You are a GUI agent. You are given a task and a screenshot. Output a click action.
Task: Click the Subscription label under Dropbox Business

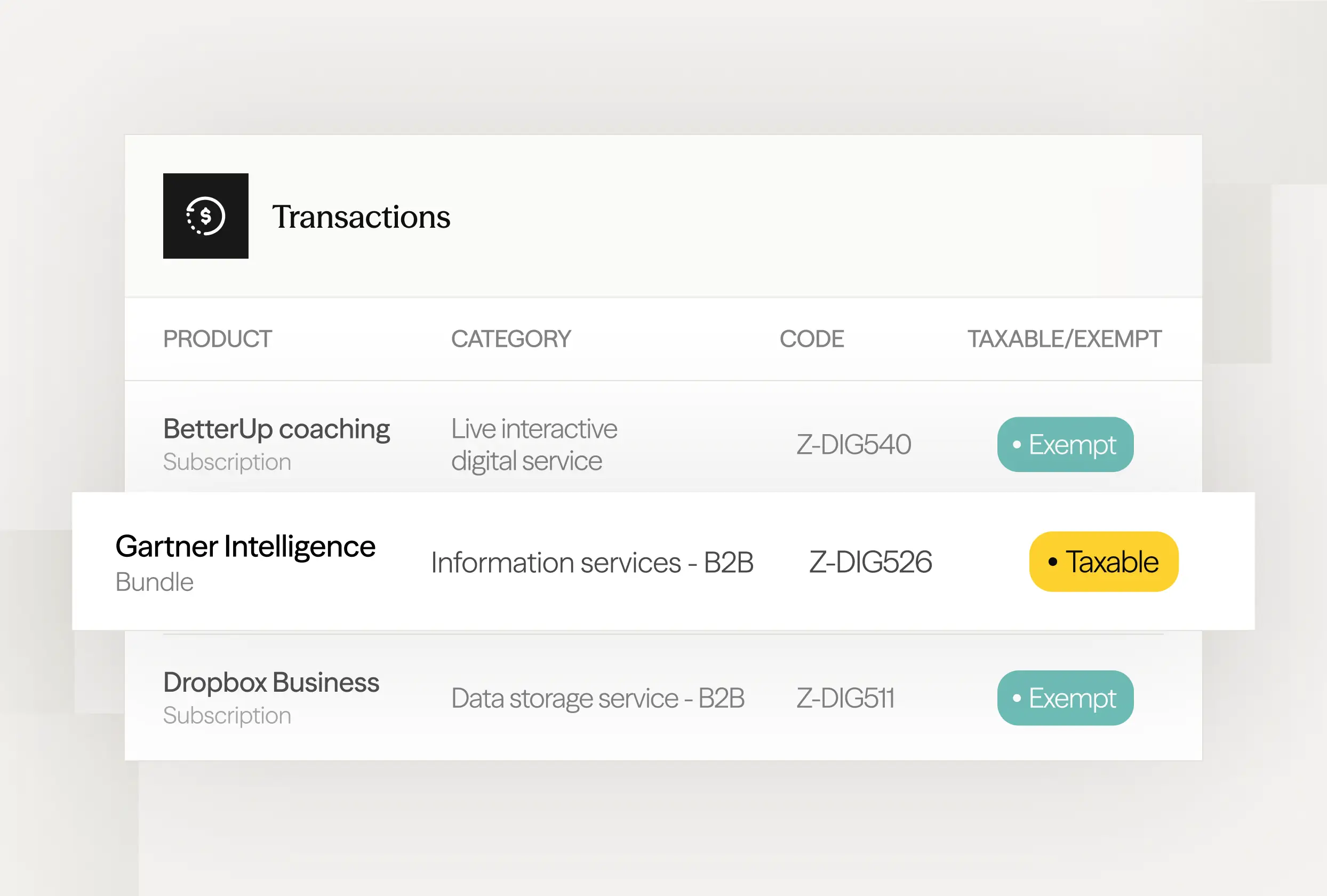(x=227, y=715)
